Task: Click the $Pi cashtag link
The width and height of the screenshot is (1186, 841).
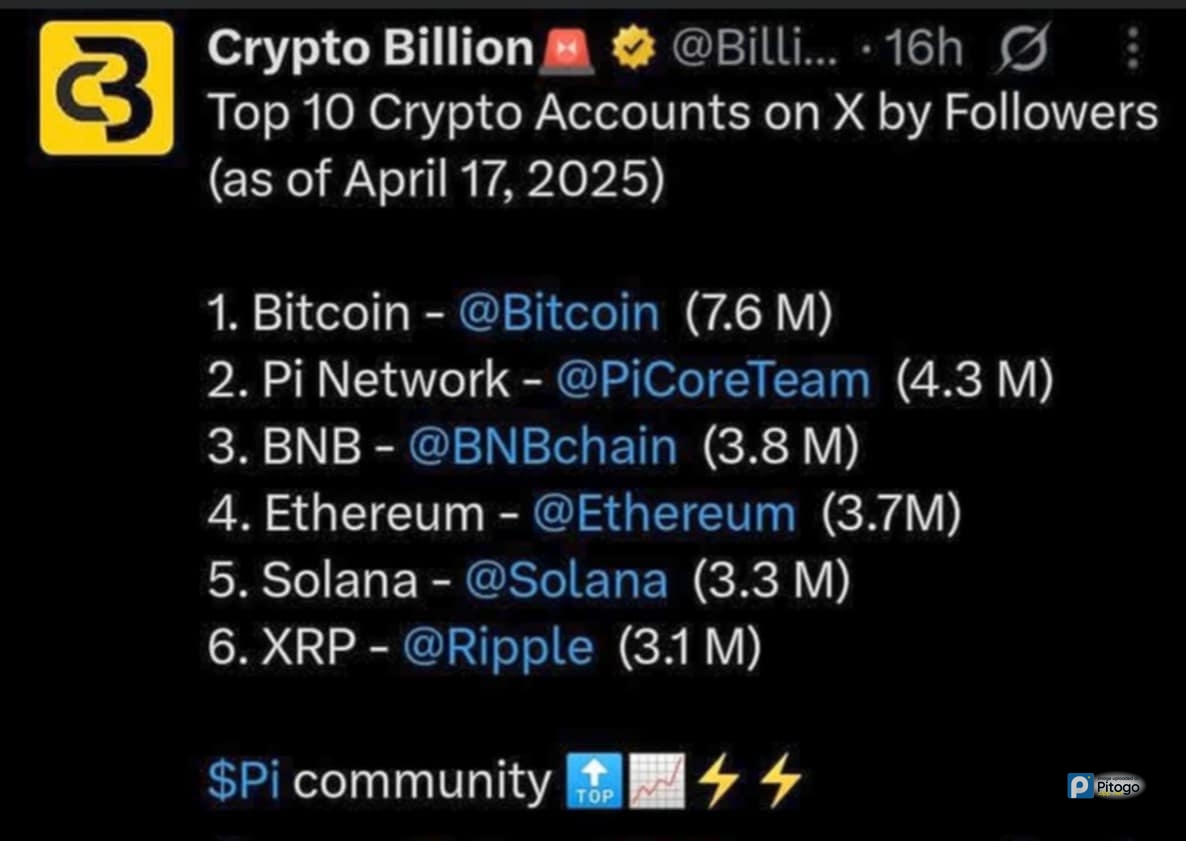Action: click(244, 780)
